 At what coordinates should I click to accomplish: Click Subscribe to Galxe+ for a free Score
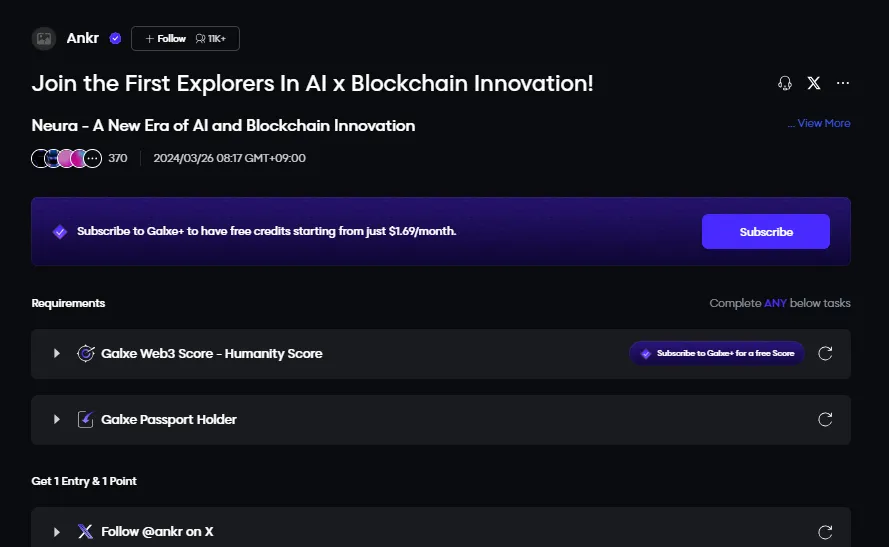coord(716,353)
